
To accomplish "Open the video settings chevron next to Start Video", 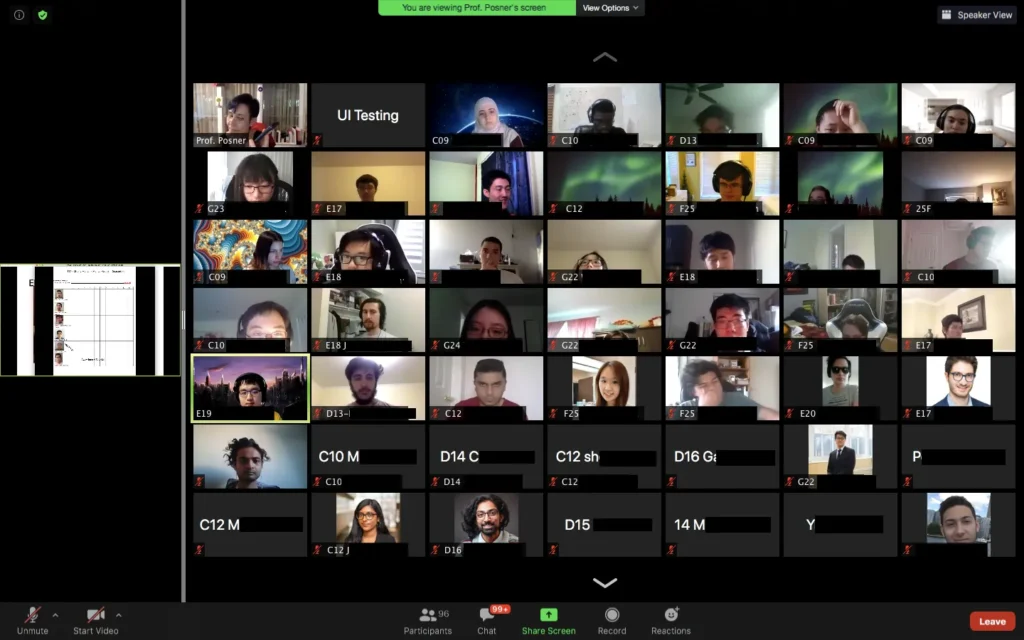I will [119, 614].
